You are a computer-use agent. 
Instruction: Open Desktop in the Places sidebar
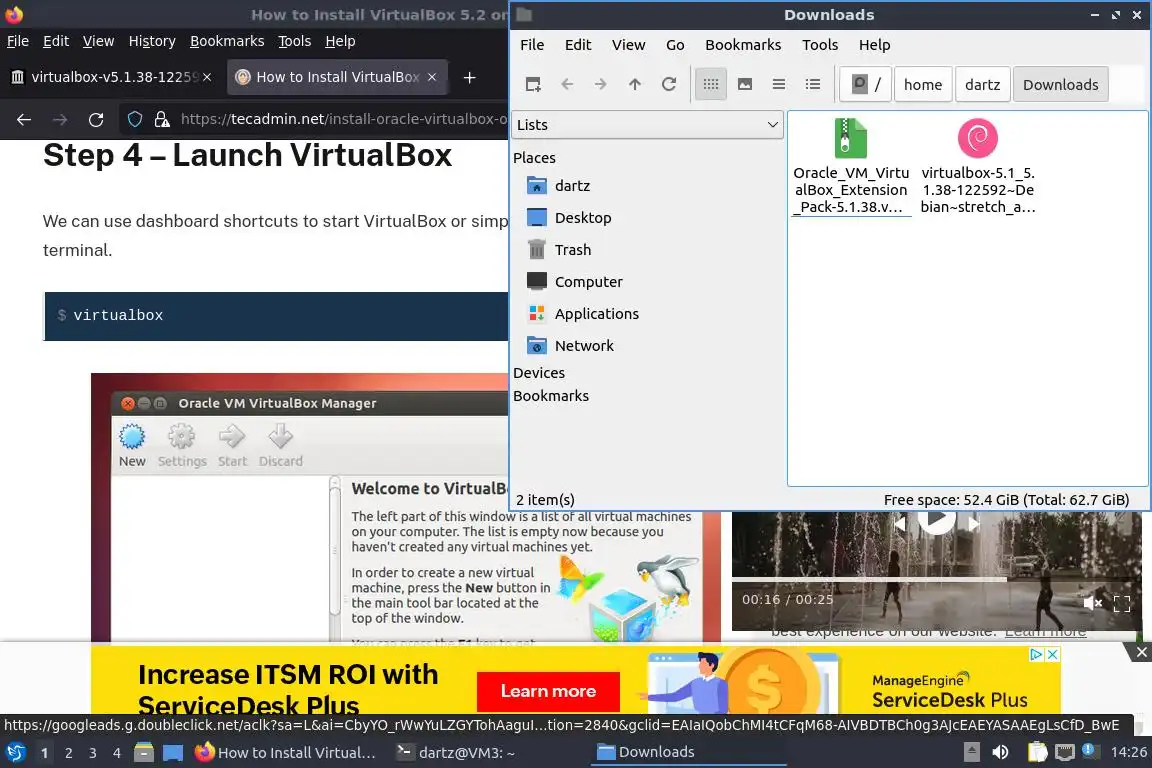[x=569, y=218]
